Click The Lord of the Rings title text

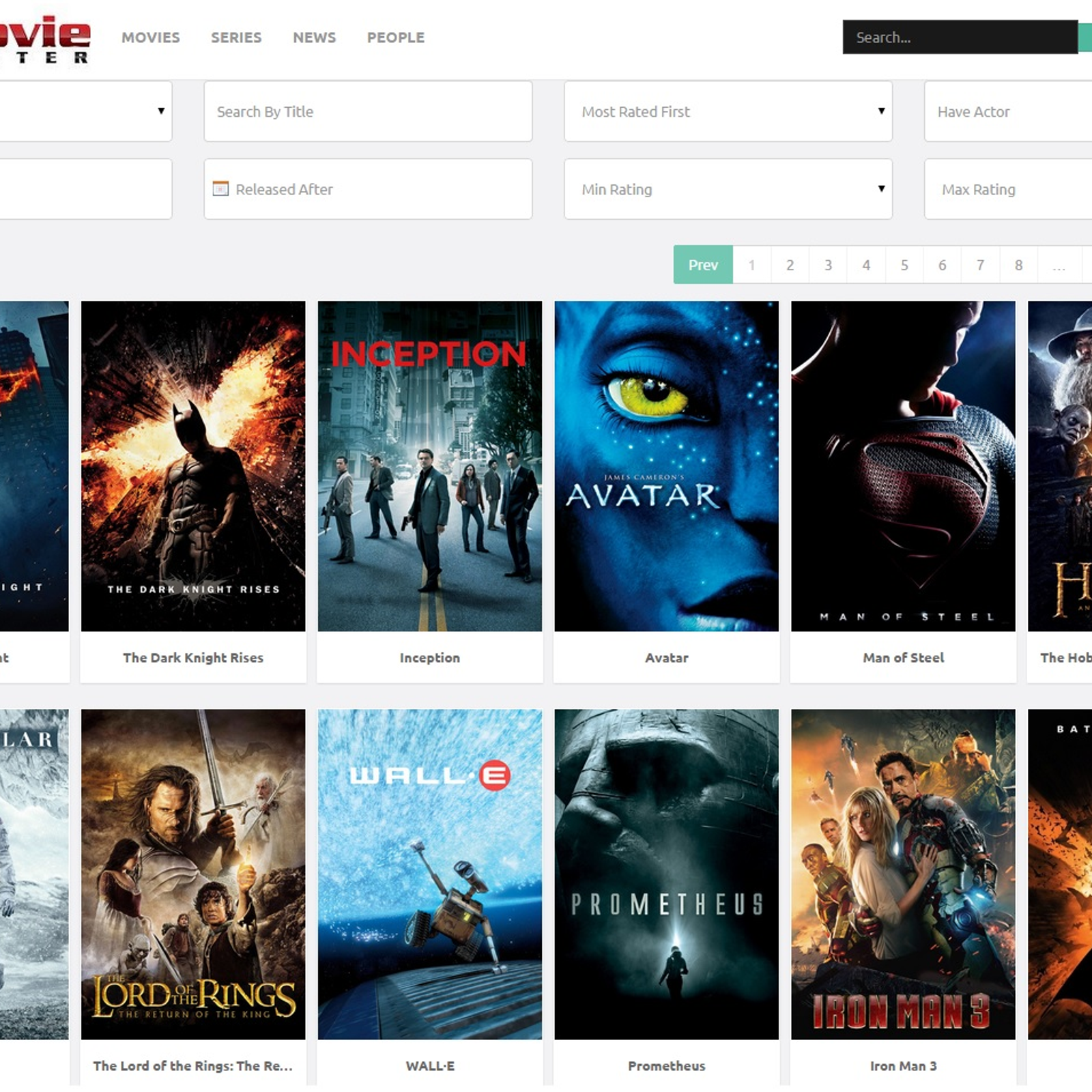[193, 1066]
